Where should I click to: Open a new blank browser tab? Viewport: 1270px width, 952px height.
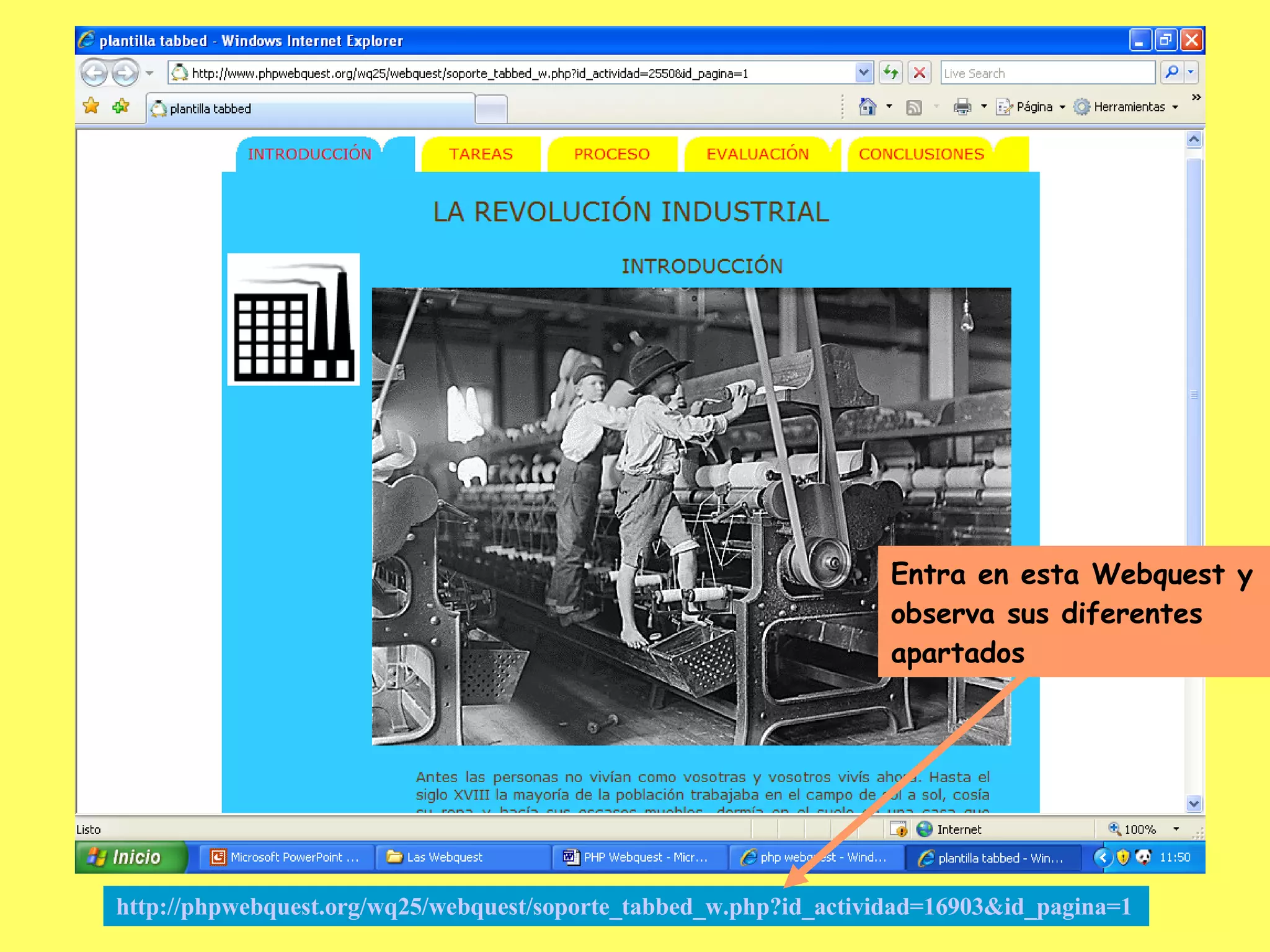click(492, 110)
